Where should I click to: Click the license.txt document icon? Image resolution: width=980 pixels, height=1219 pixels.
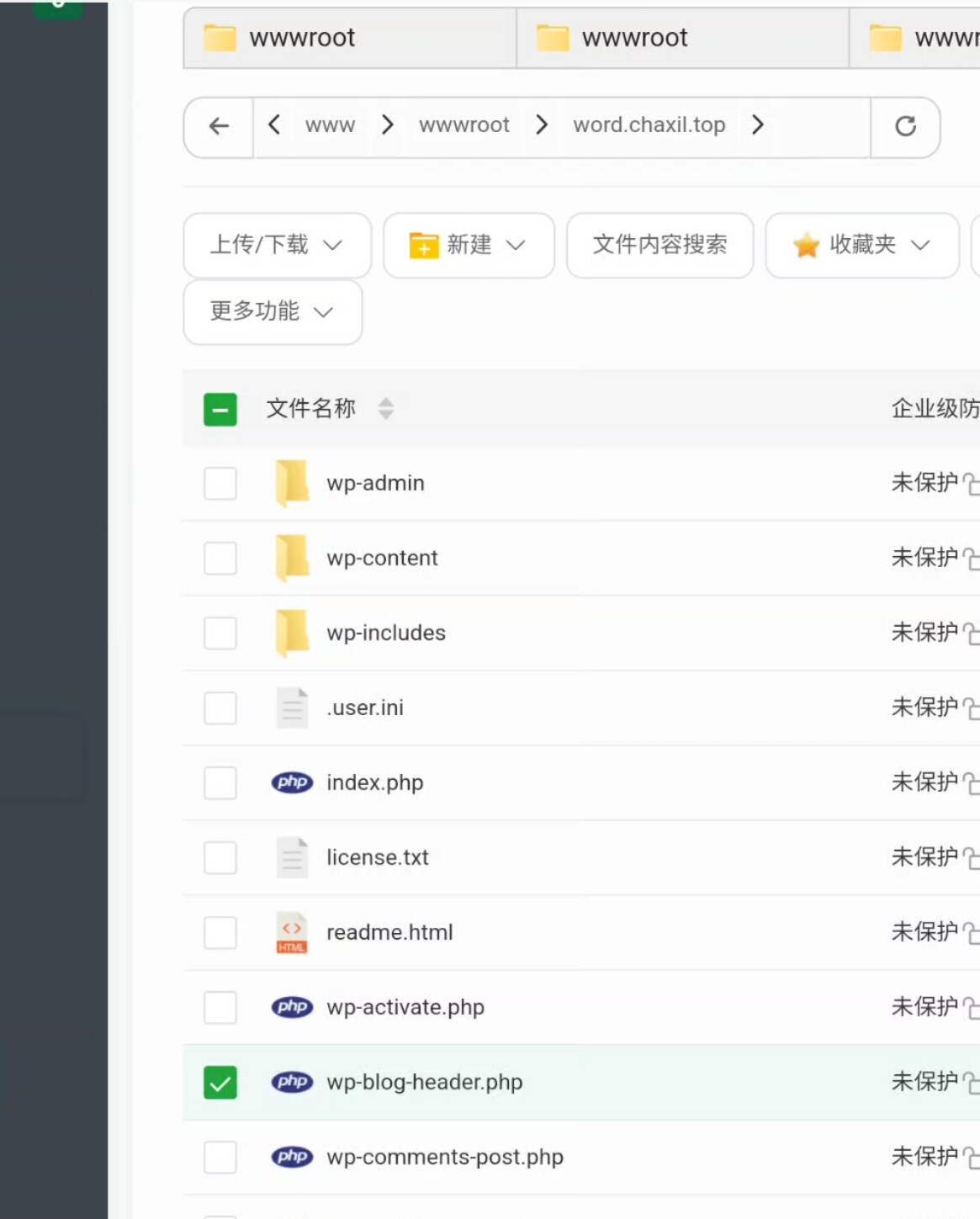tap(292, 857)
